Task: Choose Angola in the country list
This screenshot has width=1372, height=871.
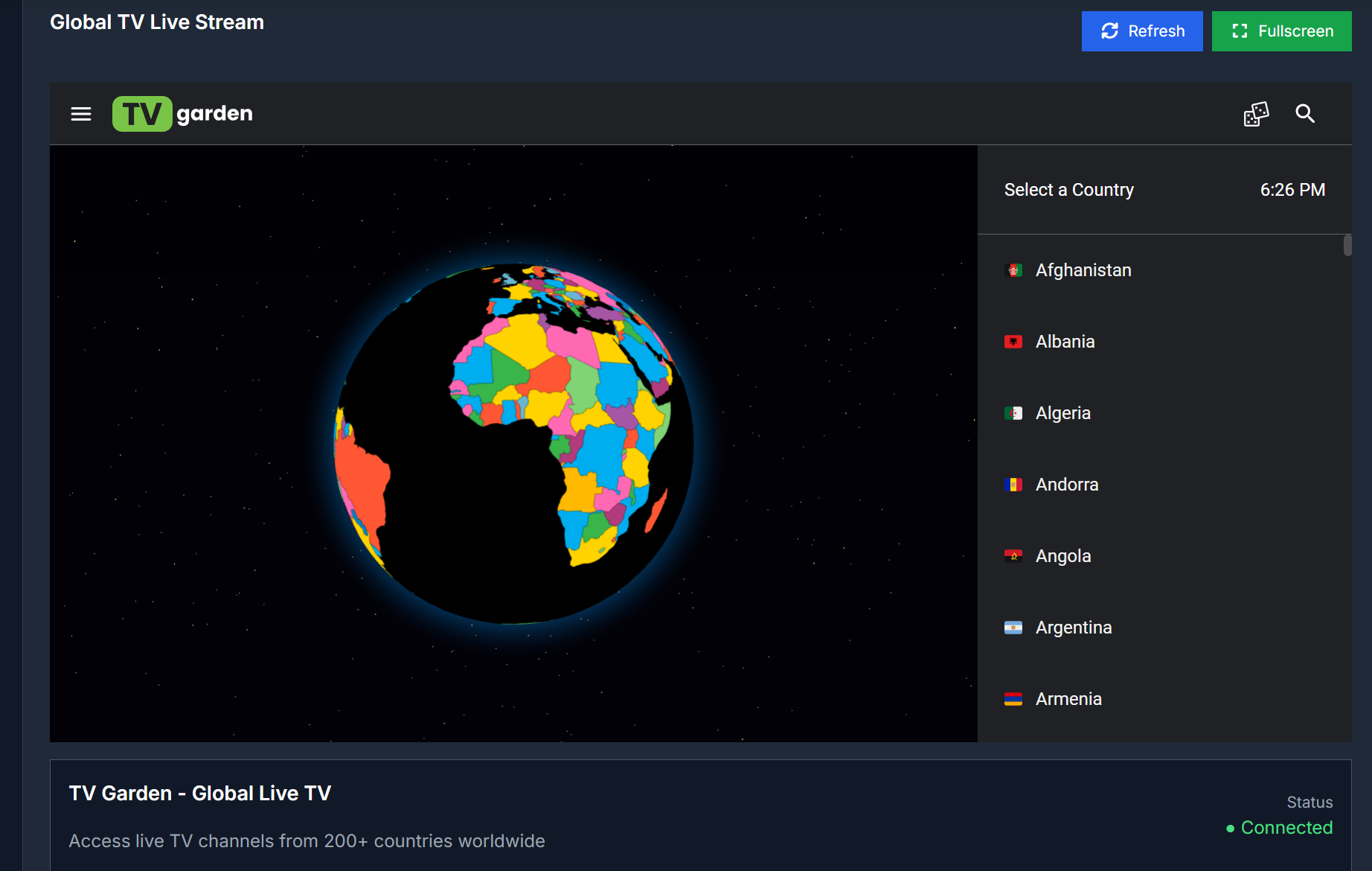Action: pyautogui.click(x=1062, y=556)
